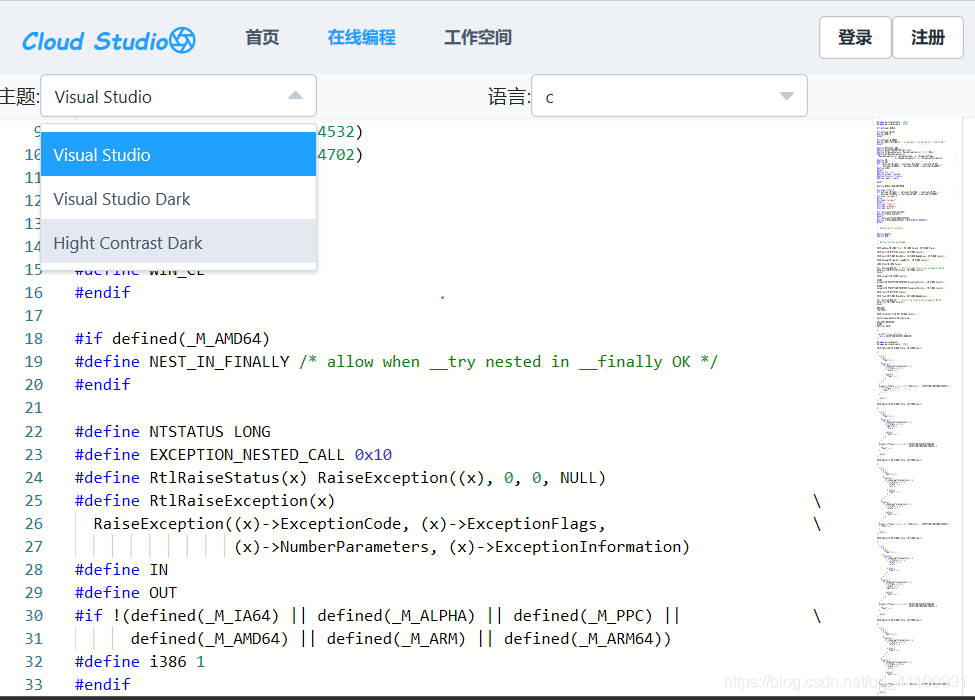Click #if defined(_M_AMD64) on line 18
Screen dimensions: 975x700
click(172, 339)
